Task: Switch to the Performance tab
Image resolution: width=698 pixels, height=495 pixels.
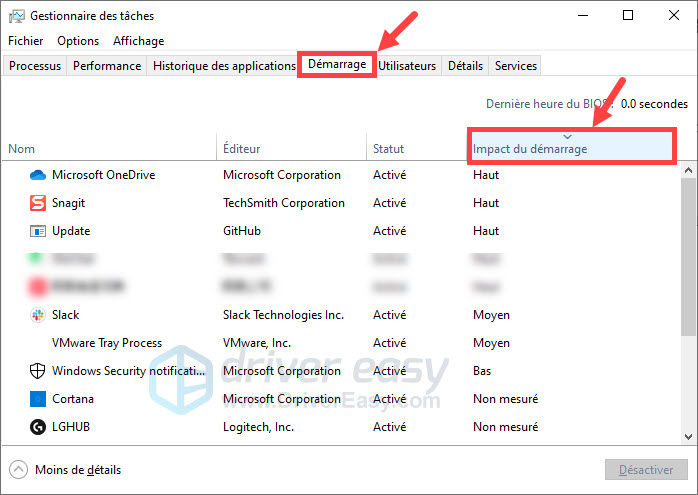Action: [x=107, y=66]
